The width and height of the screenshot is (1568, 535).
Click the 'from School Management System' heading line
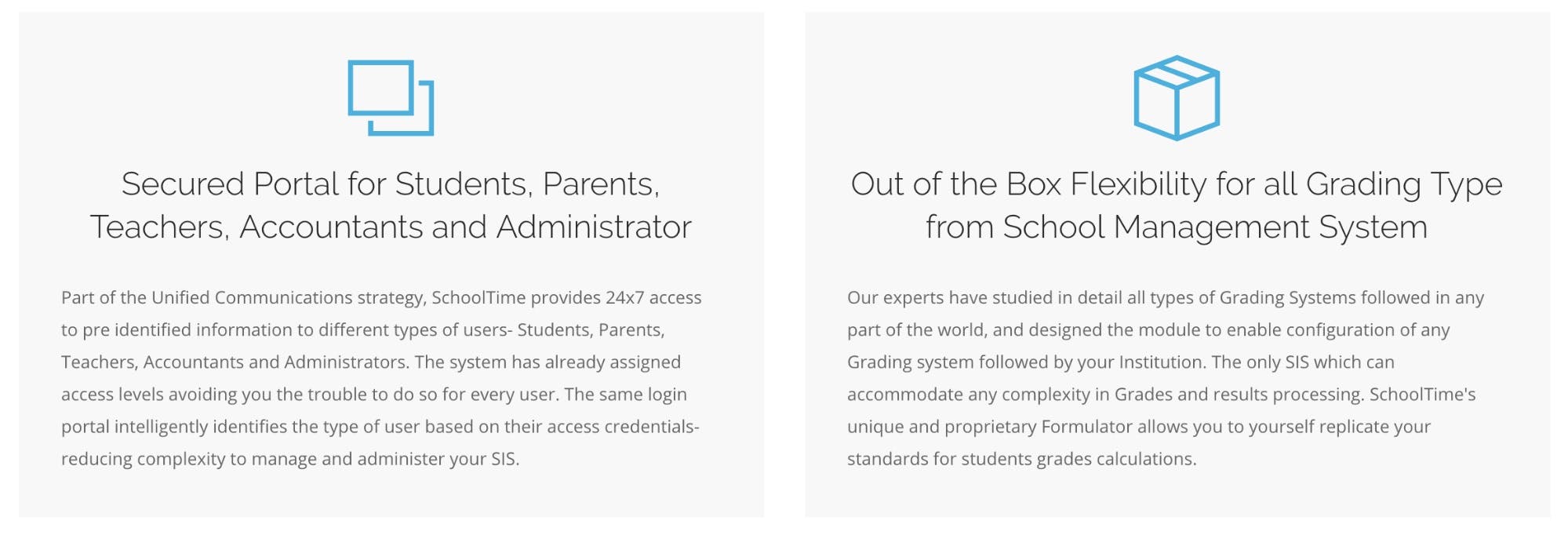[x=1177, y=228]
